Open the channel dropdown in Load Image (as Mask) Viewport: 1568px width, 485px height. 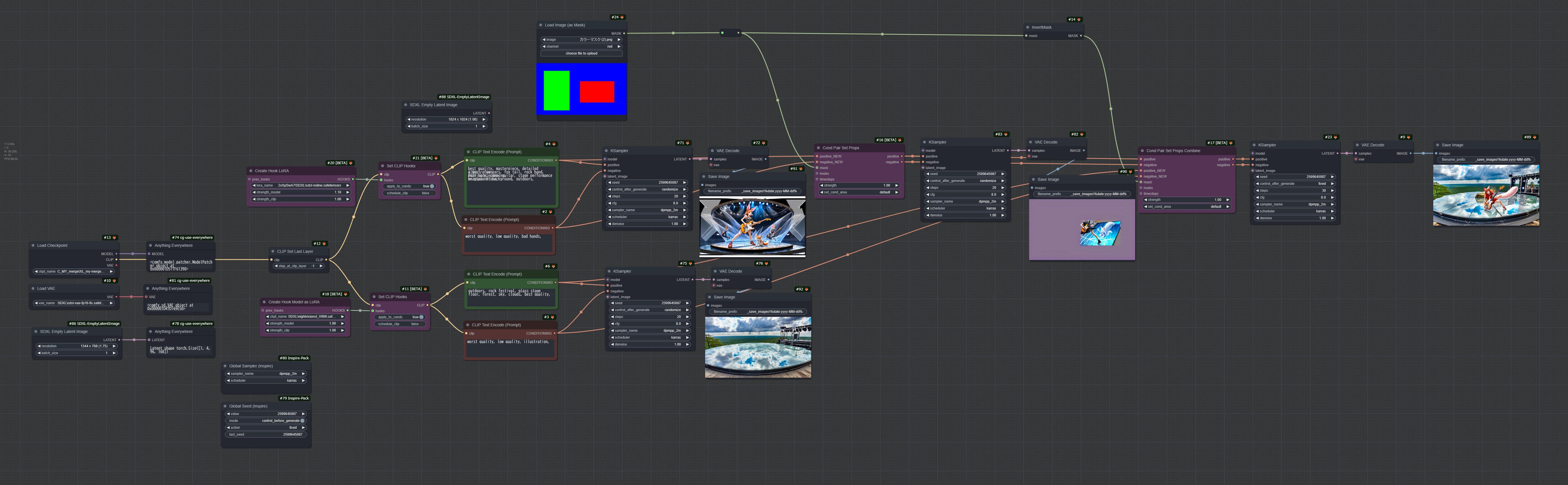click(581, 46)
